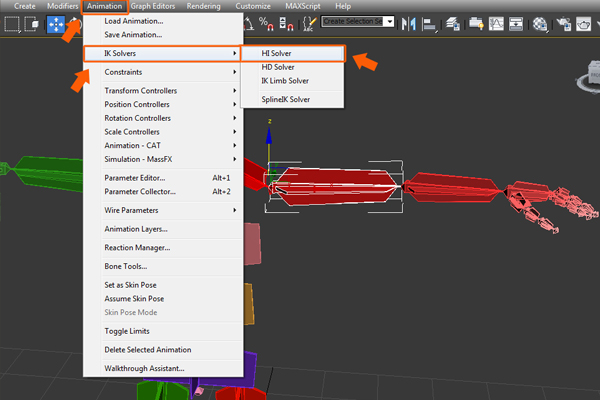
Task: Expand the Scale Controllers submenu
Action: pos(163,132)
